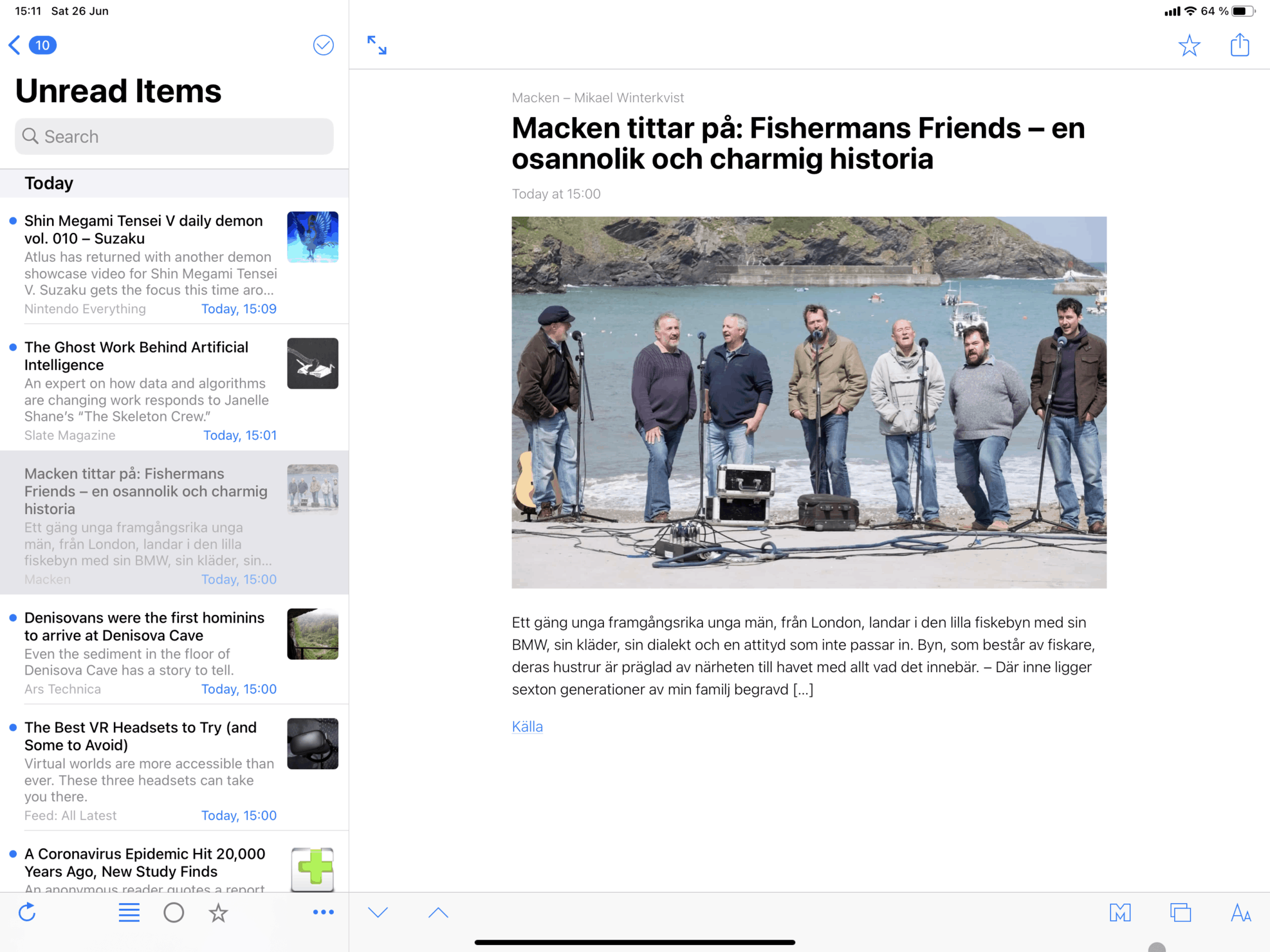The width and height of the screenshot is (1270, 952).
Task: Tap Today, 15:09 timestamp
Action: [x=239, y=309]
